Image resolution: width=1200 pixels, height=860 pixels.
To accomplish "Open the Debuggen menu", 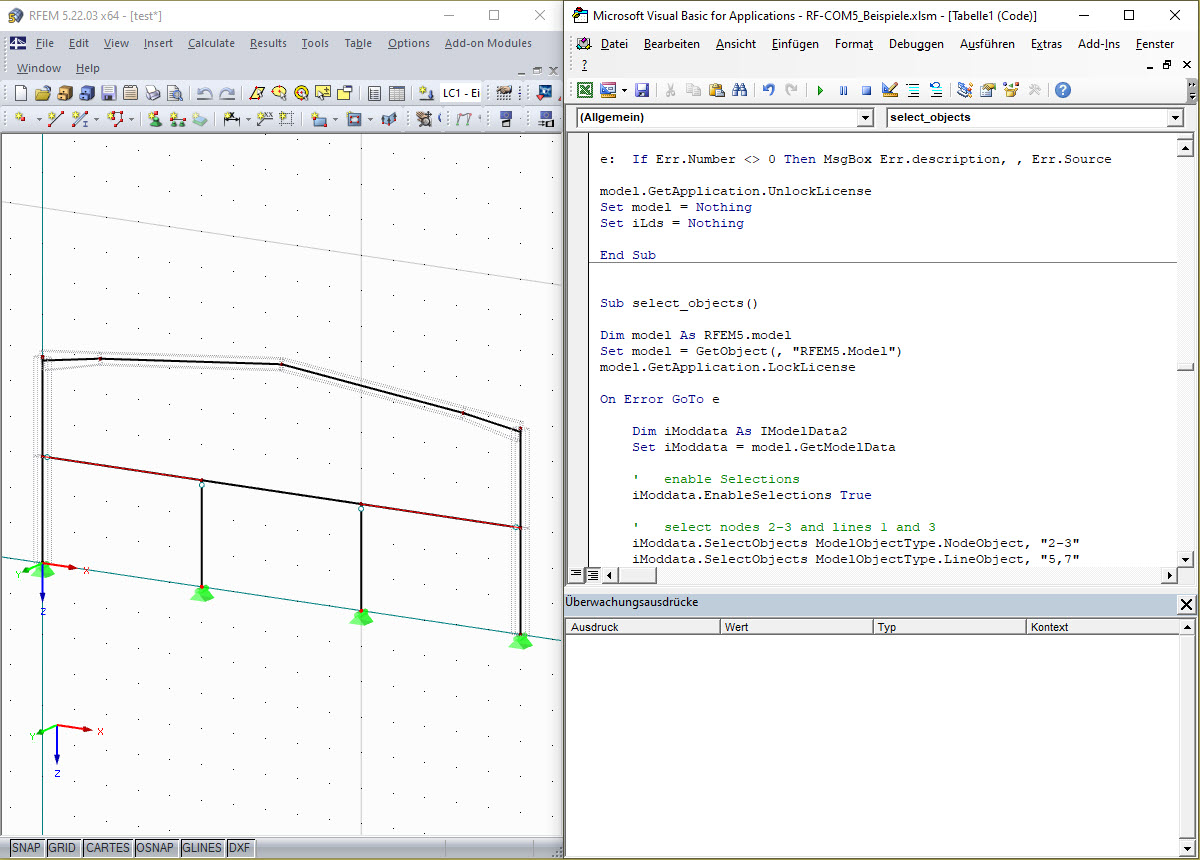I will [916, 44].
